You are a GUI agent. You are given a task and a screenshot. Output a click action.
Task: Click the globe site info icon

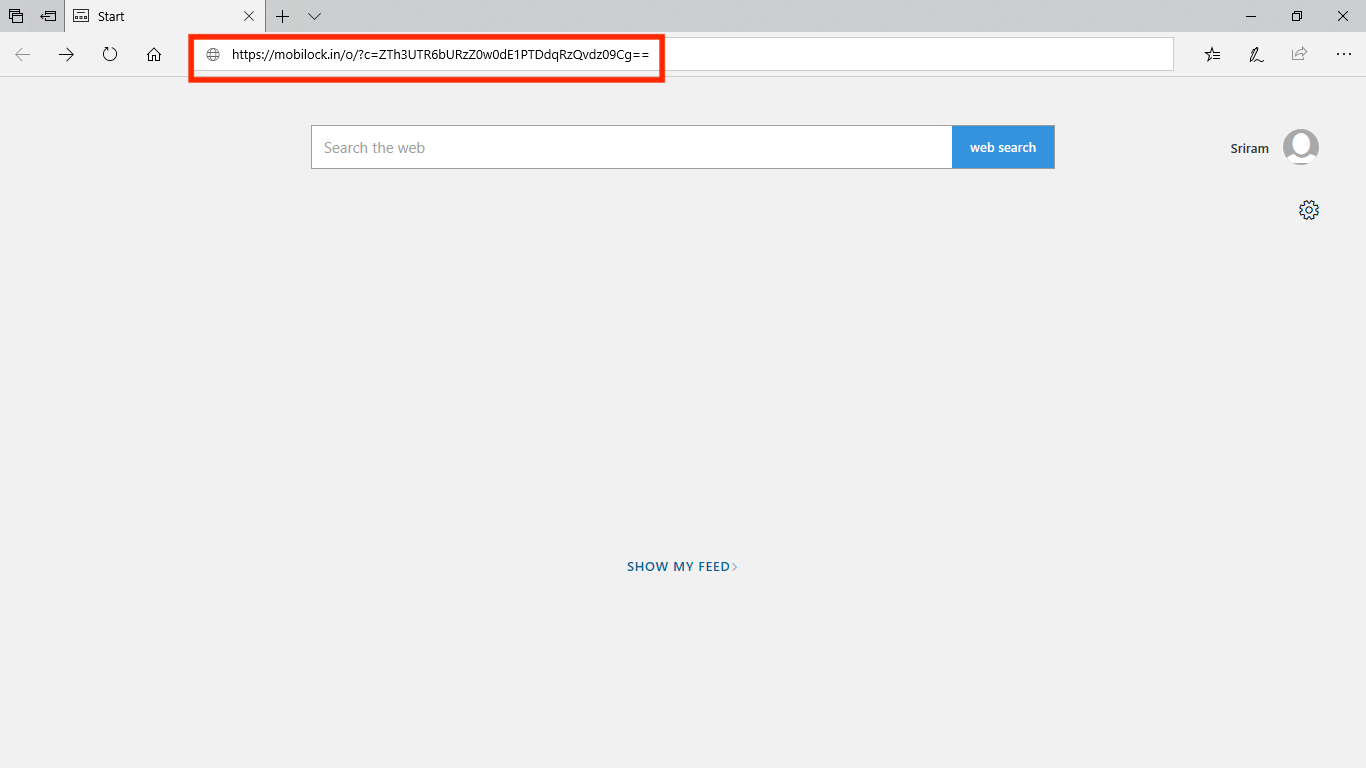[x=212, y=55]
